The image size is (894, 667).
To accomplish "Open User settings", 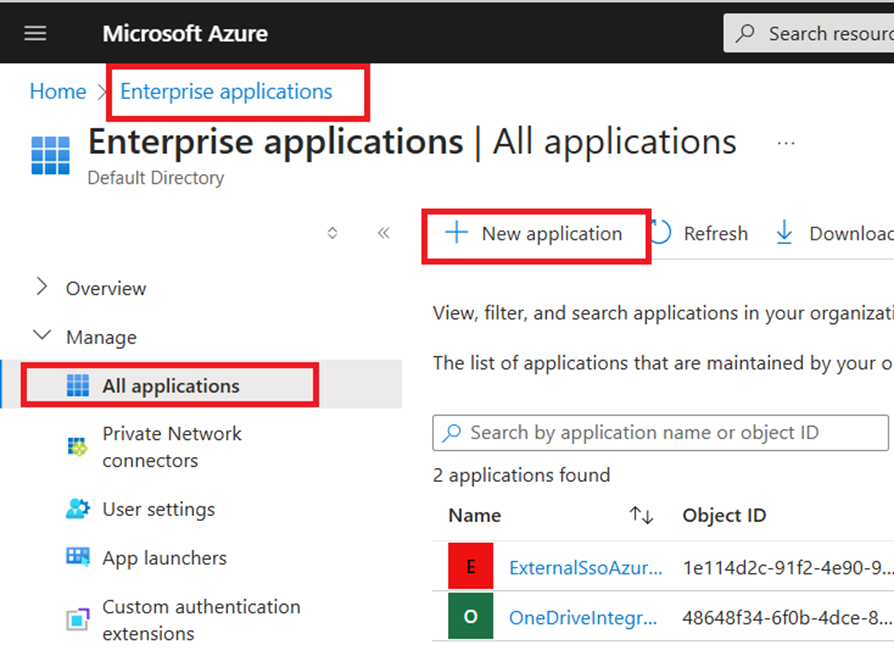I will (159, 509).
